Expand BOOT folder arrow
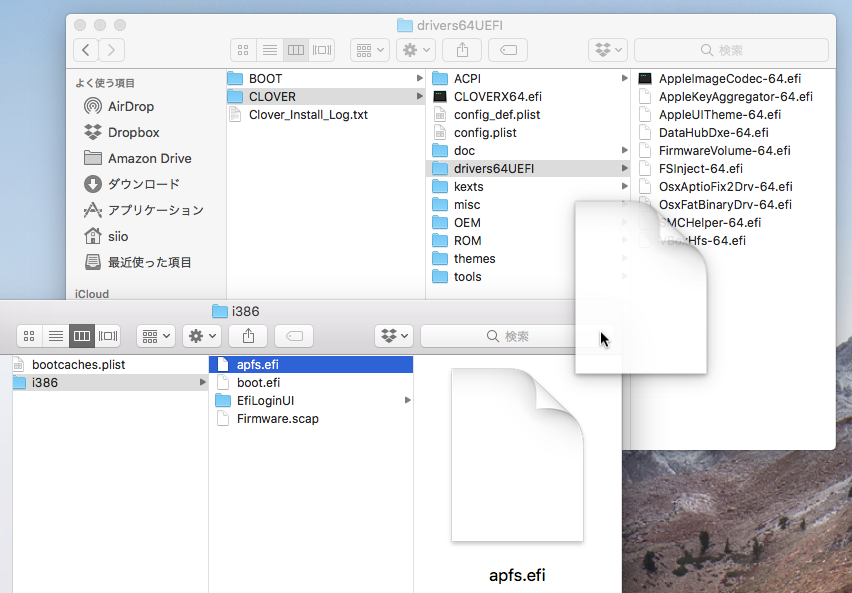The width and height of the screenshot is (852, 593). (x=419, y=78)
